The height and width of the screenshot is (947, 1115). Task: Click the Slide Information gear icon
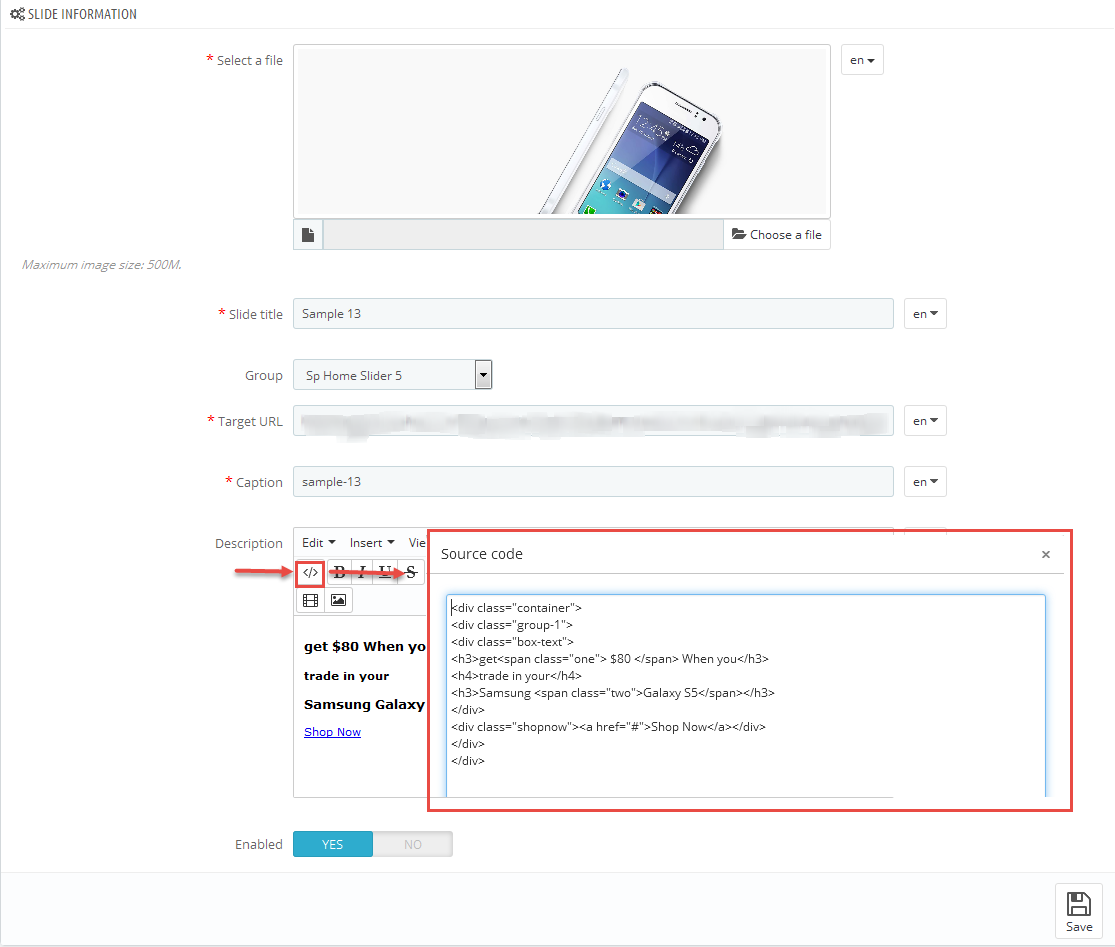(17, 14)
